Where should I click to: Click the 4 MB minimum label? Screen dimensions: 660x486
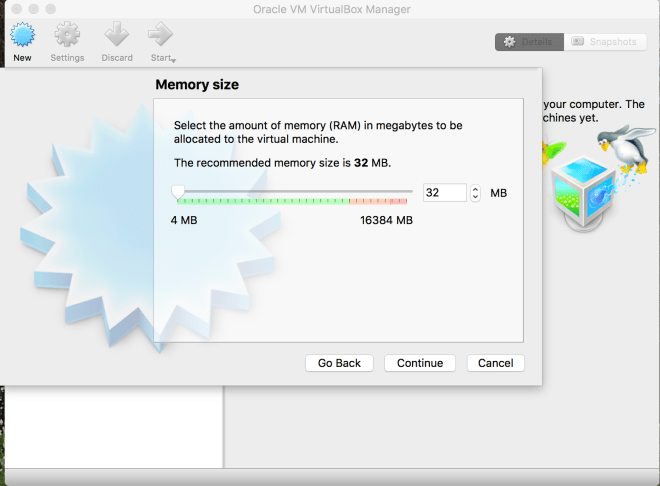click(x=184, y=220)
